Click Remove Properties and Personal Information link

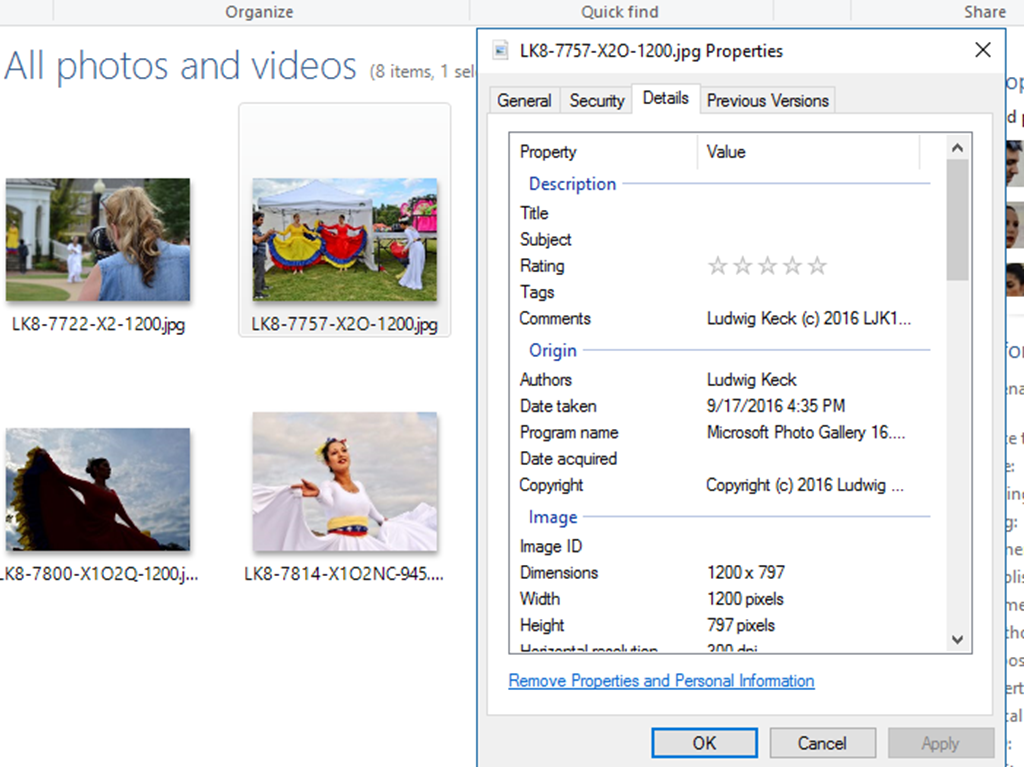click(x=661, y=681)
